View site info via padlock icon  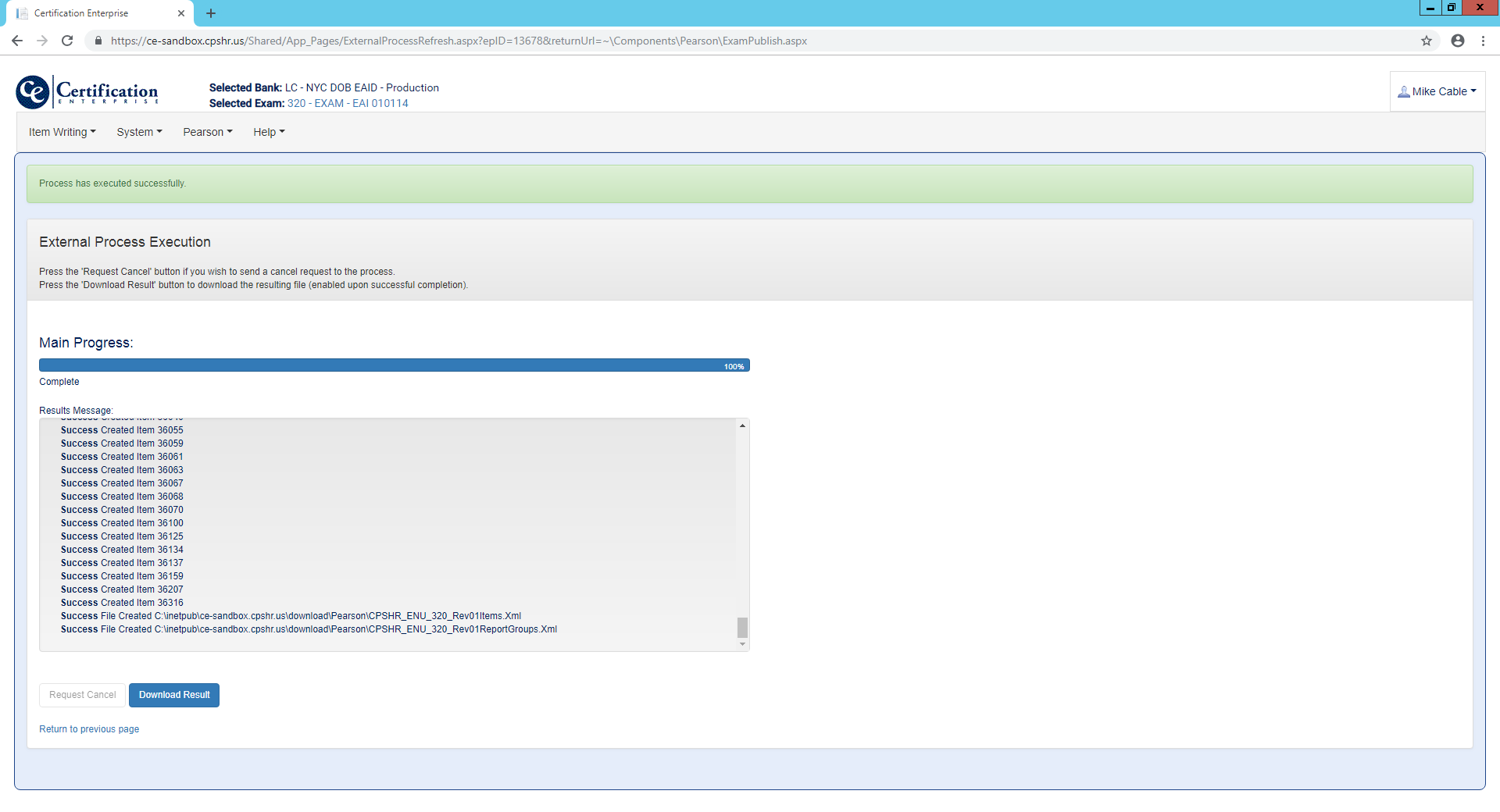[98, 41]
